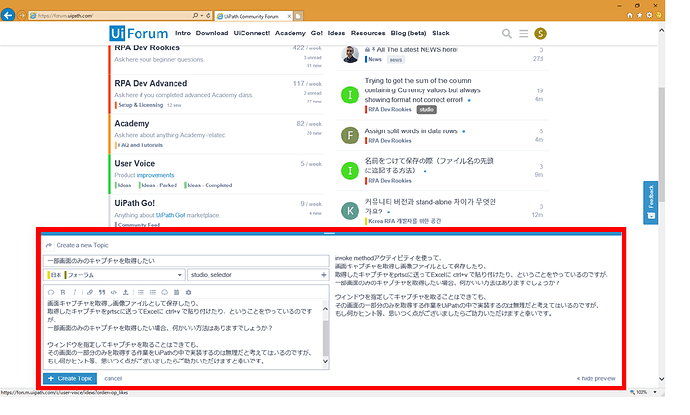The image size is (690, 415).
Task: Open a new browser tab
Action: click(298, 16)
